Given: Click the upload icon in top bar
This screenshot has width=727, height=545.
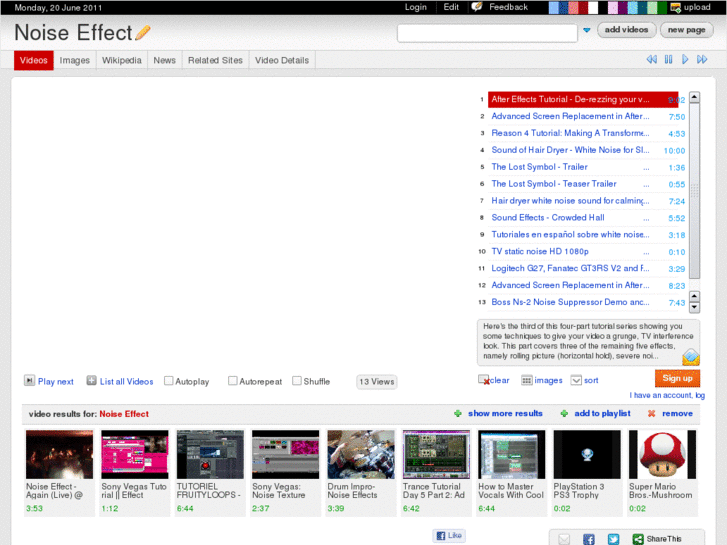Looking at the screenshot, I should [x=676, y=7].
